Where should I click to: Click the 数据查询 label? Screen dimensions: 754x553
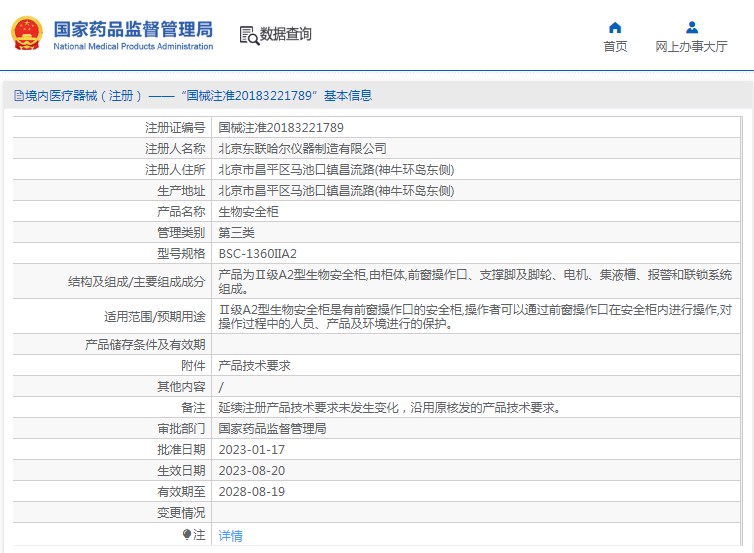tap(286, 34)
